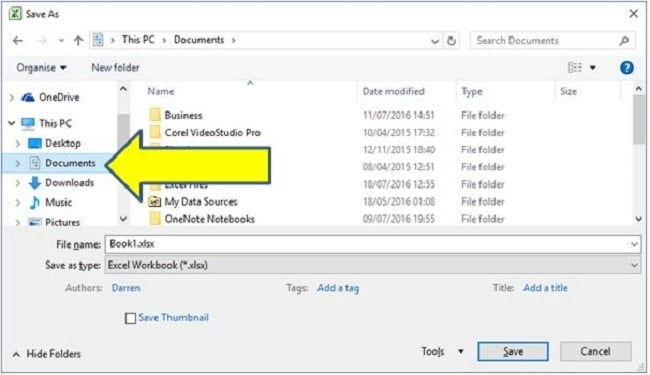The height and width of the screenshot is (375, 650).
Task: Expand the Desktop tree node
Action: [18, 143]
